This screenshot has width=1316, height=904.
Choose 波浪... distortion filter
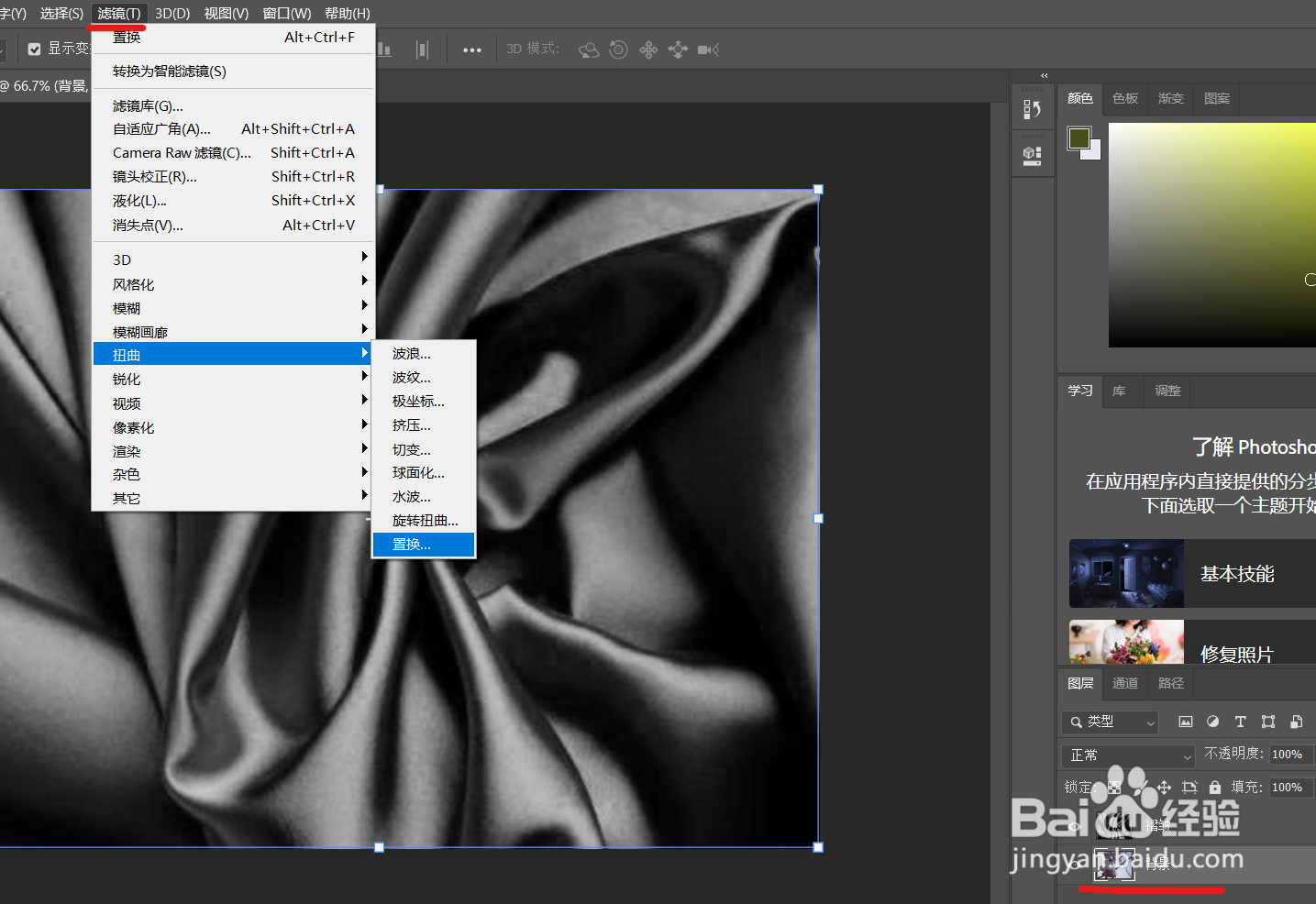coord(424,354)
